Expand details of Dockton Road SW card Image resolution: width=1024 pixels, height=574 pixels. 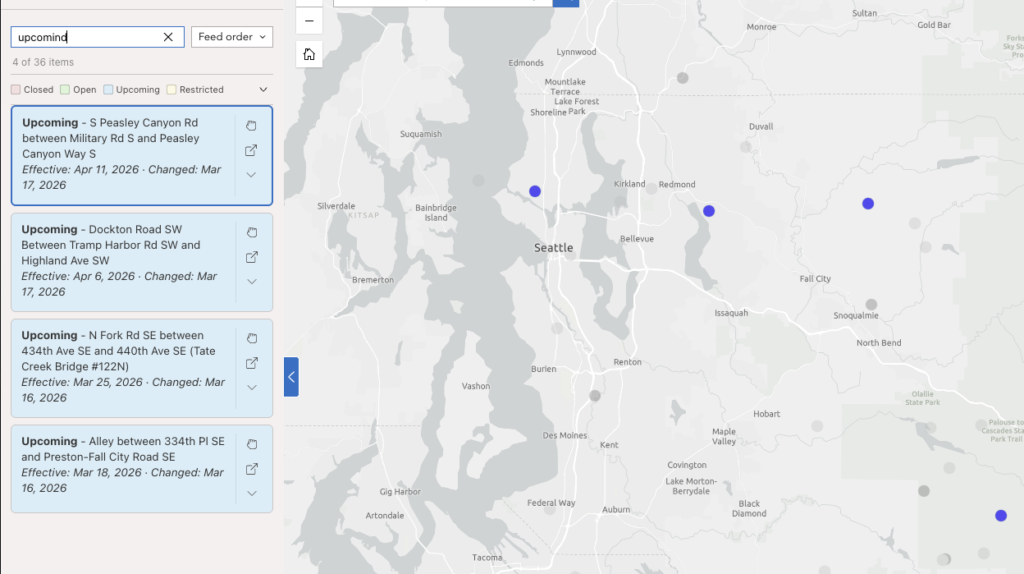[x=252, y=281]
